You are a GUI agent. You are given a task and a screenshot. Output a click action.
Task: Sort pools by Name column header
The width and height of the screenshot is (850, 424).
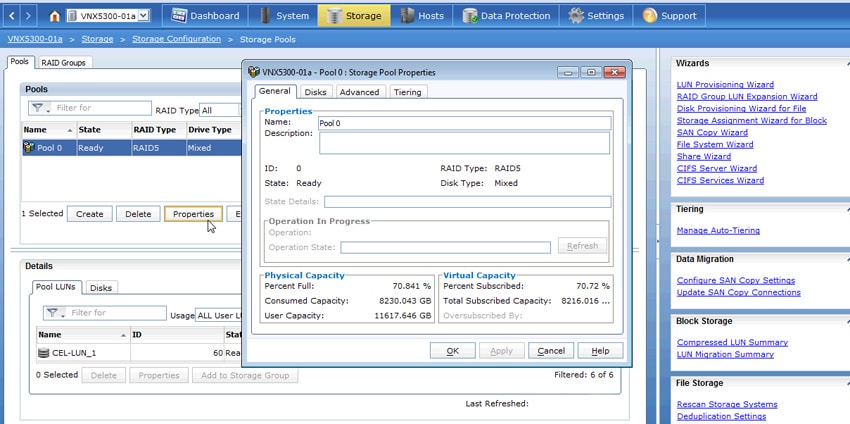point(49,130)
